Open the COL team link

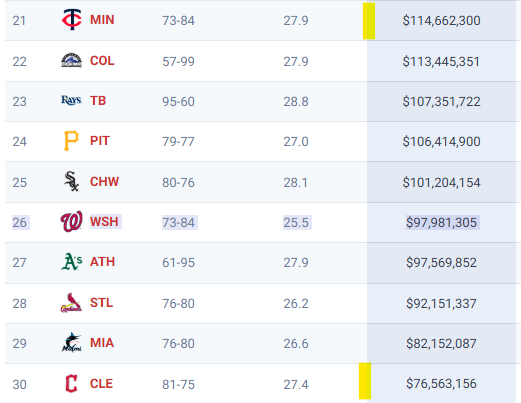coord(102,61)
